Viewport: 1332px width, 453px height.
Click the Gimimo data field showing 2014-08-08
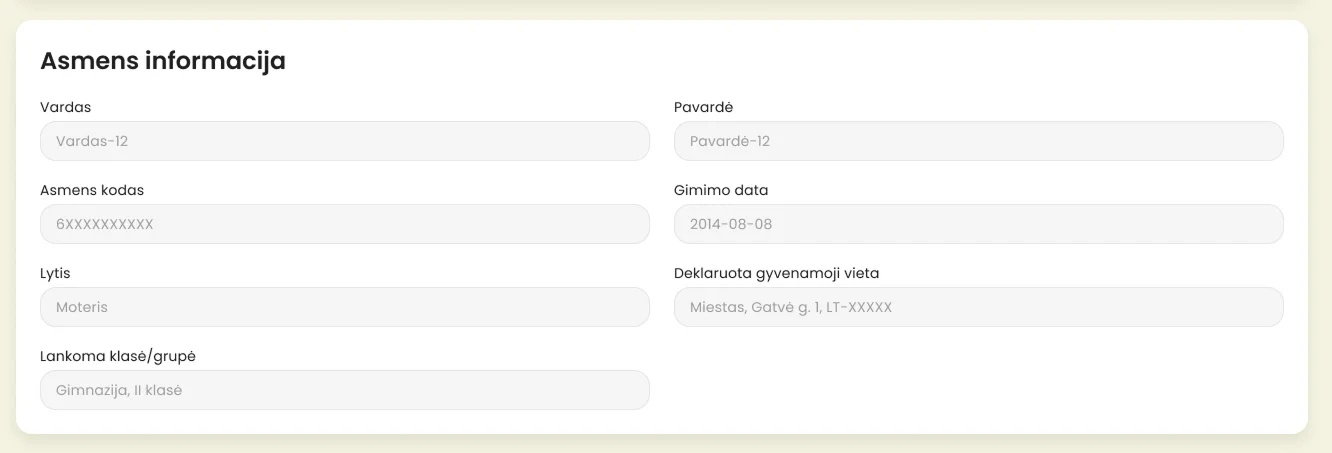979,224
